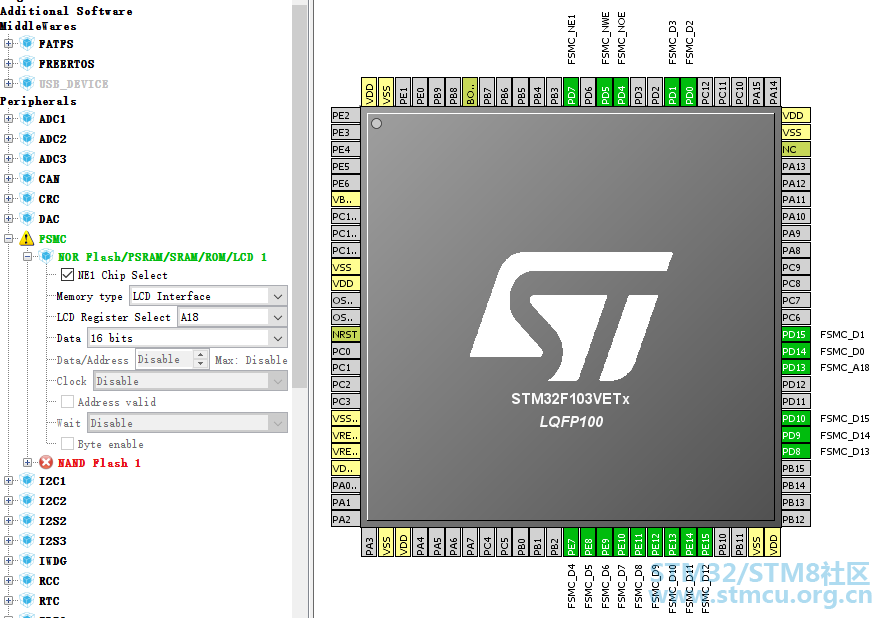This screenshot has height=618, width=881.
Task: Expand the USB_DEVICE tree node
Action: coord(8,84)
